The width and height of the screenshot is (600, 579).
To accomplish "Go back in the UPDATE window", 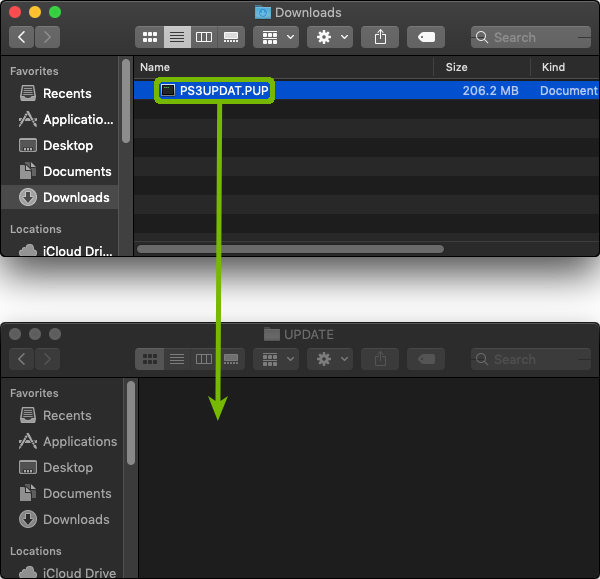I will [21, 359].
